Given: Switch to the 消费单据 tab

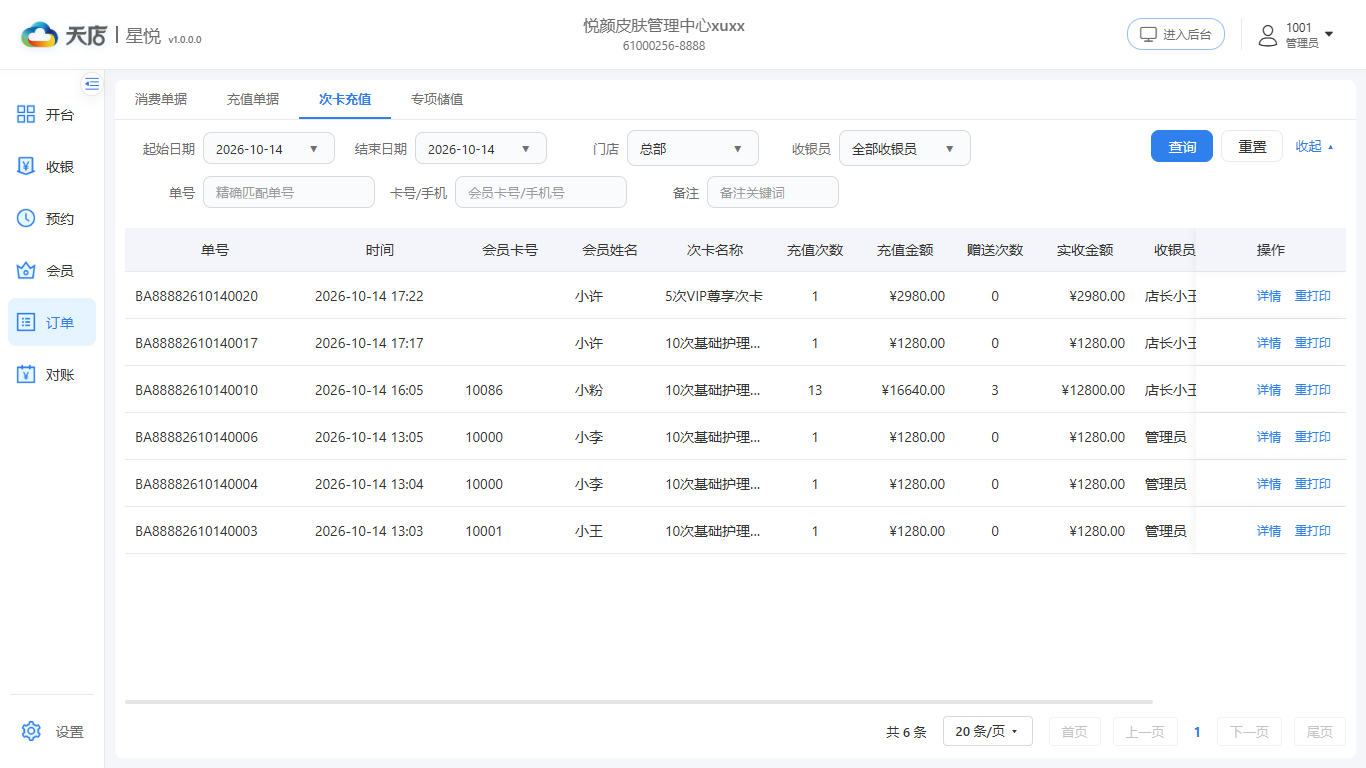Looking at the screenshot, I should point(161,99).
